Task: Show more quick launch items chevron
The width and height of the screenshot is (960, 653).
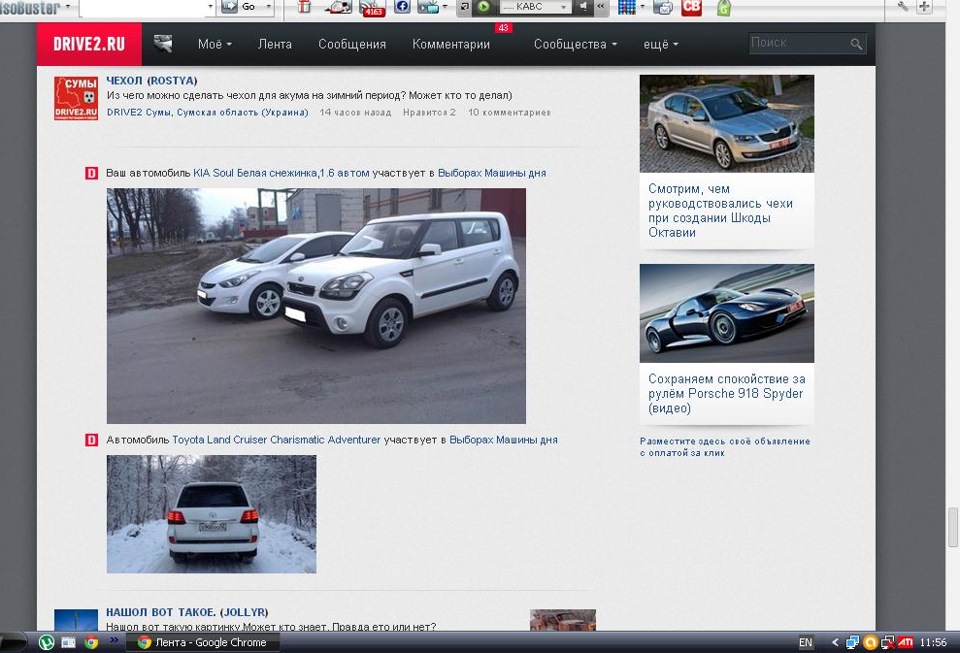Action: 114,641
